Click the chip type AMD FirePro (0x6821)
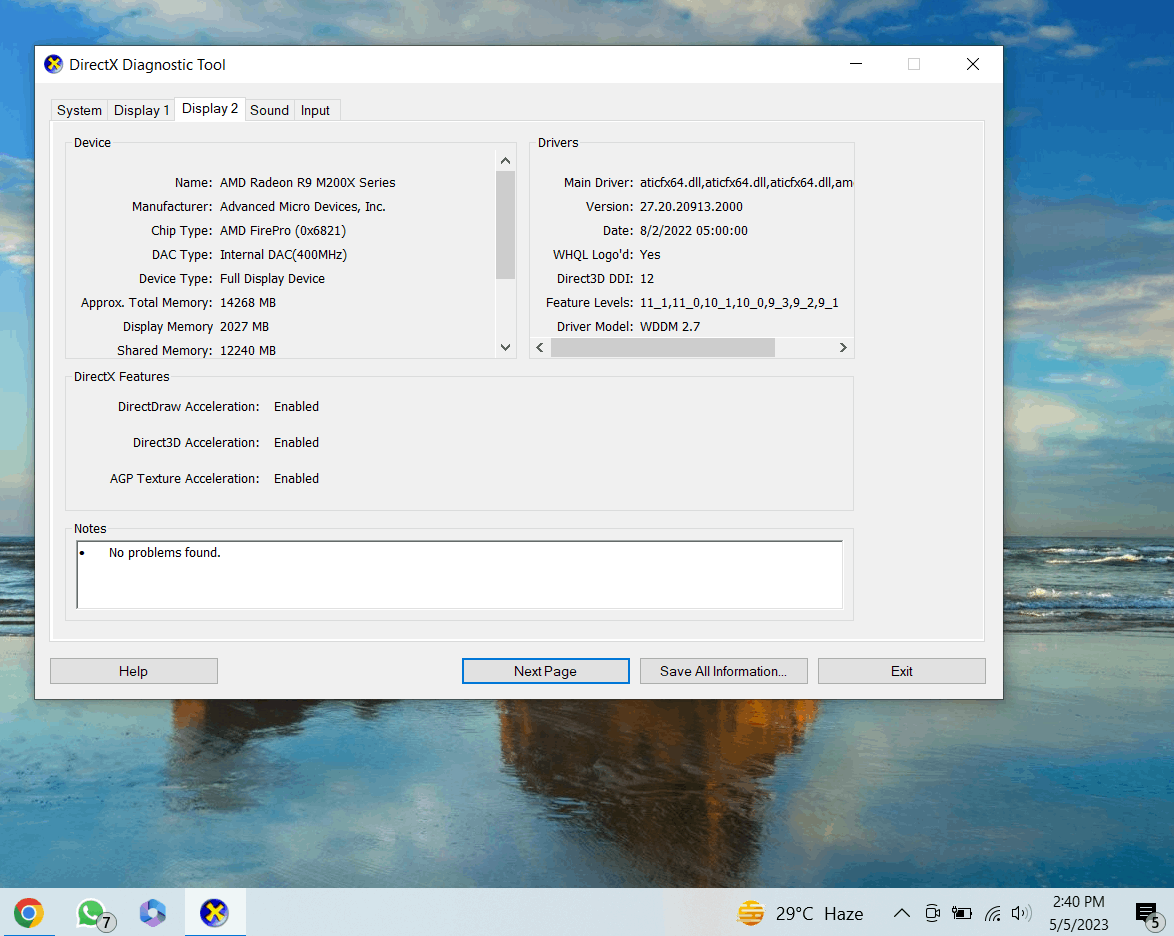 [x=283, y=231]
